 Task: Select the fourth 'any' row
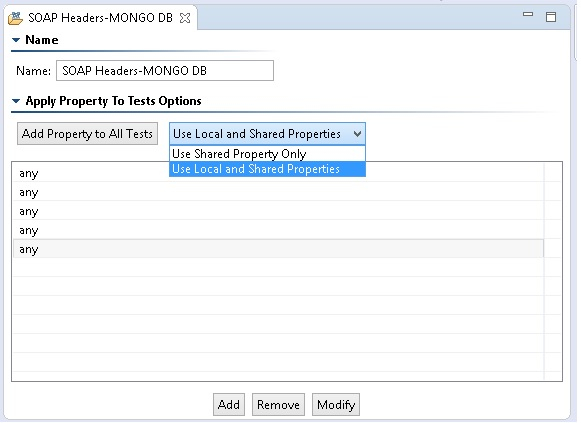click(x=278, y=230)
